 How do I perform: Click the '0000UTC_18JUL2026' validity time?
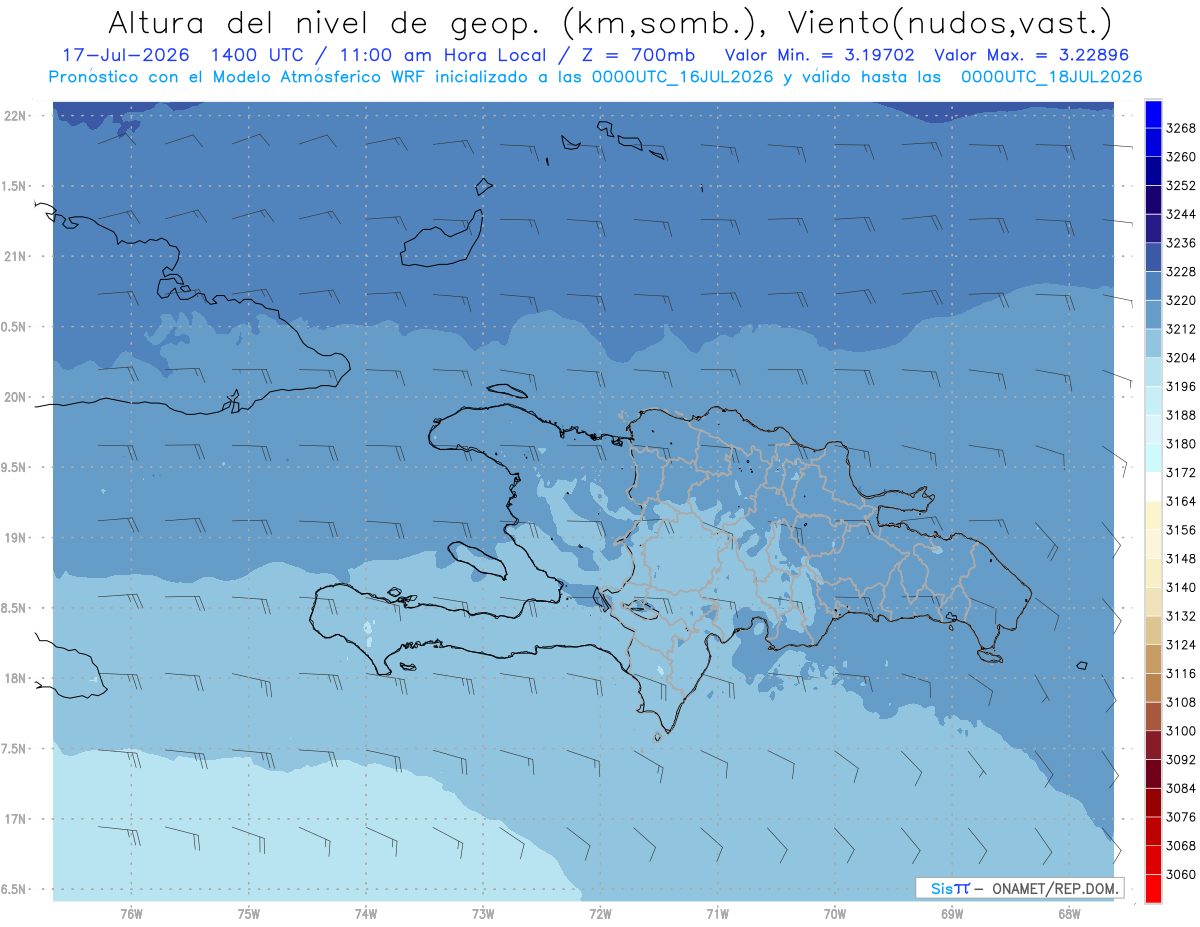pos(1052,77)
